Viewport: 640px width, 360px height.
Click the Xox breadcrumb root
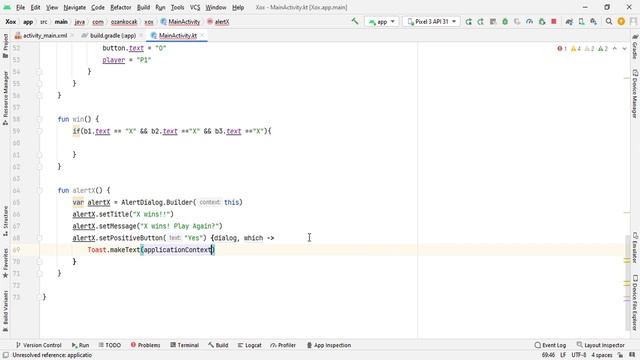[11, 22]
